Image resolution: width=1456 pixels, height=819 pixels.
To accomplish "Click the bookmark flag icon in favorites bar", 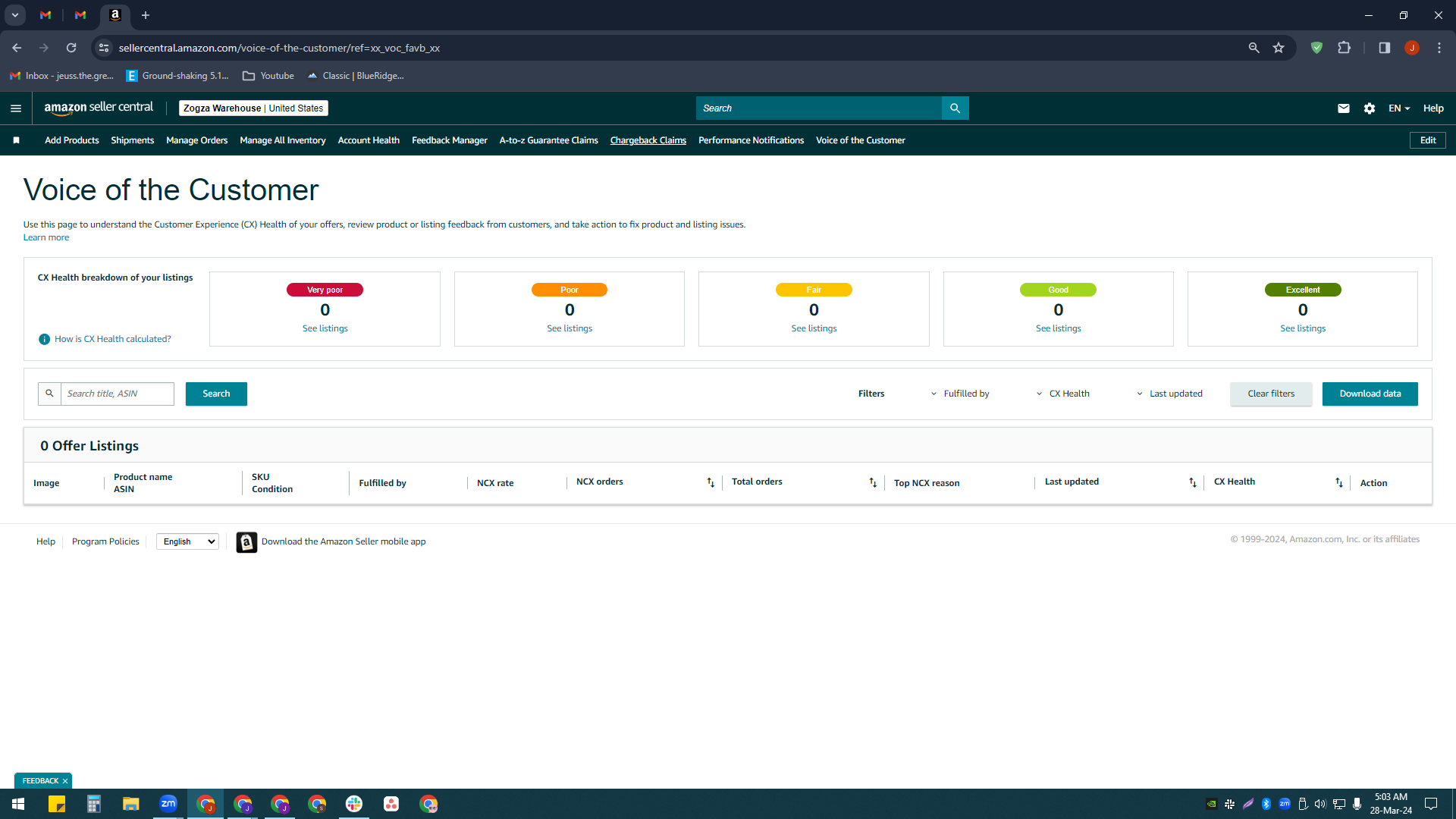I will pos(16,140).
